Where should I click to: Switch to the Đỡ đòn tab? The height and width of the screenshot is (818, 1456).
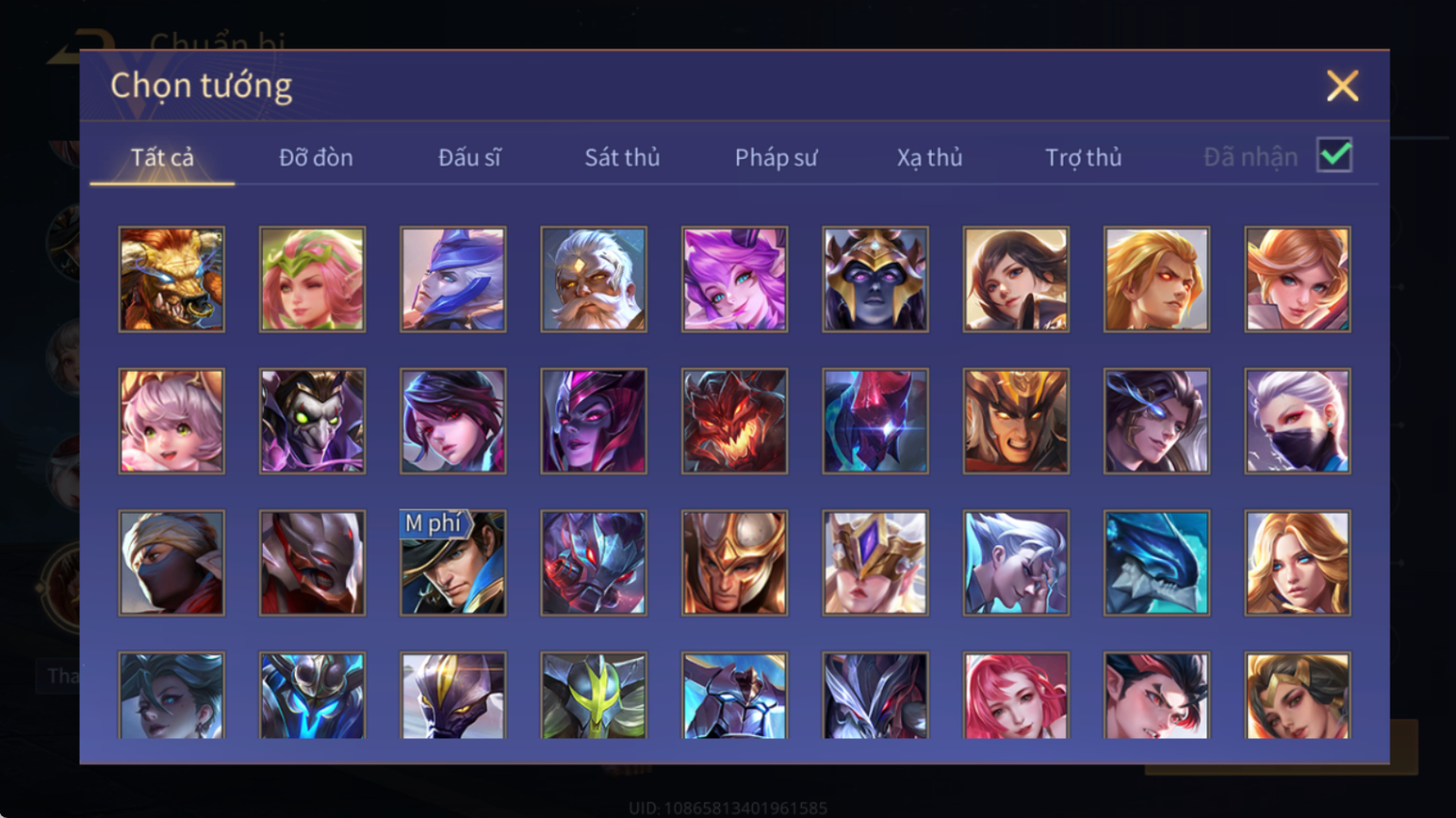click(x=316, y=157)
